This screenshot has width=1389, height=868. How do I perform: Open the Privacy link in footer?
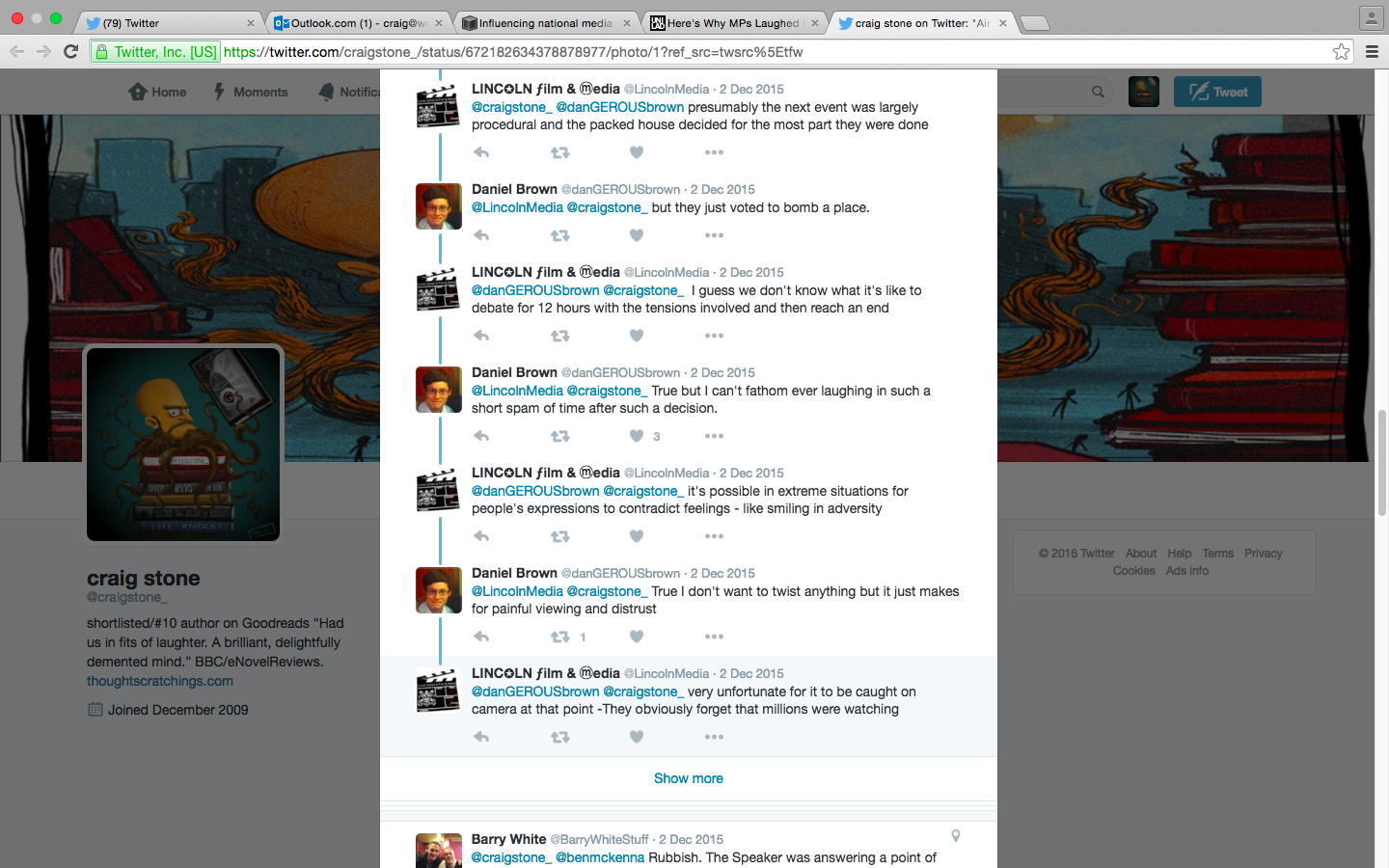[x=1263, y=554]
